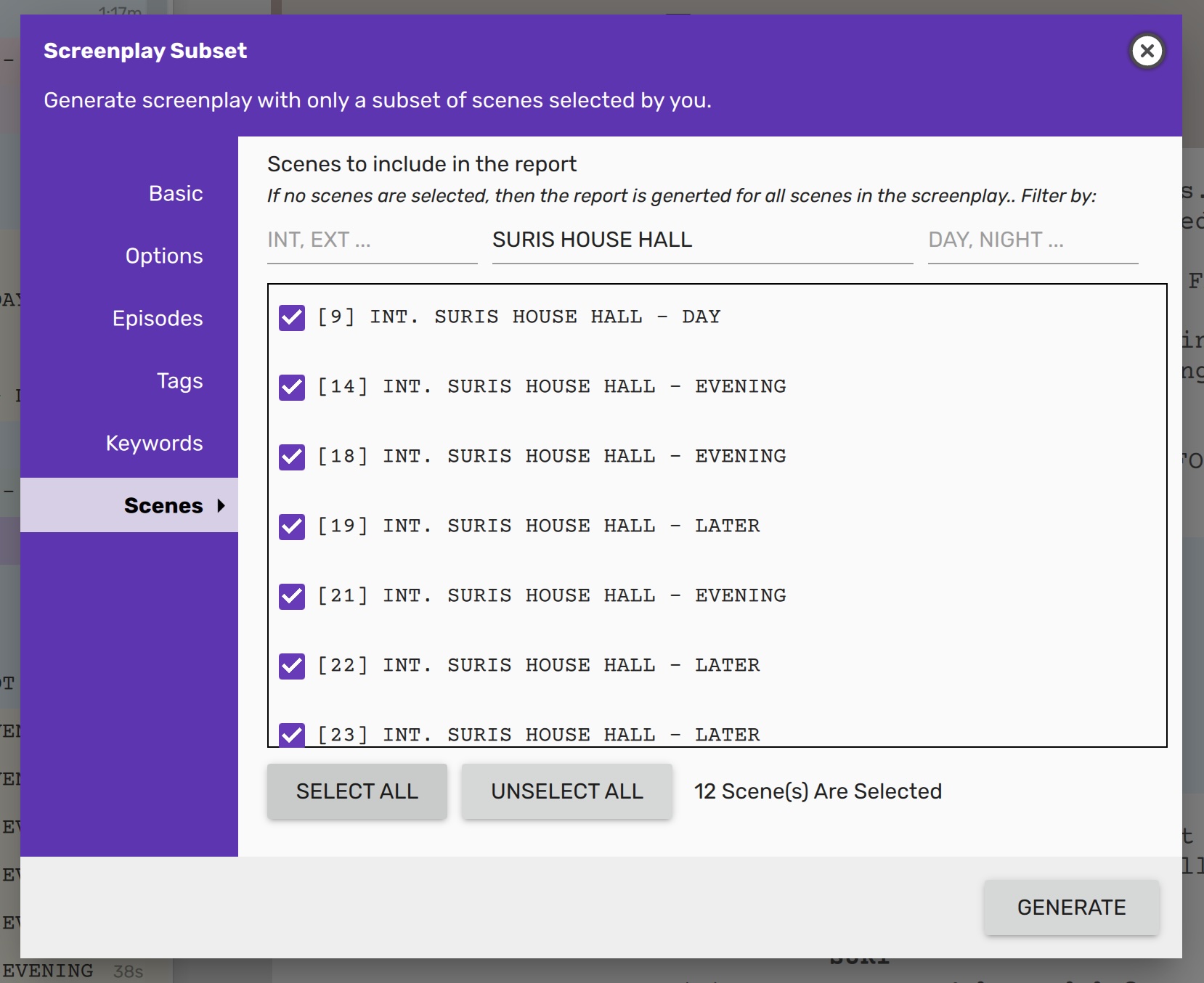Close the Screenplay Subset dialog
The image size is (1204, 983).
1147,51
